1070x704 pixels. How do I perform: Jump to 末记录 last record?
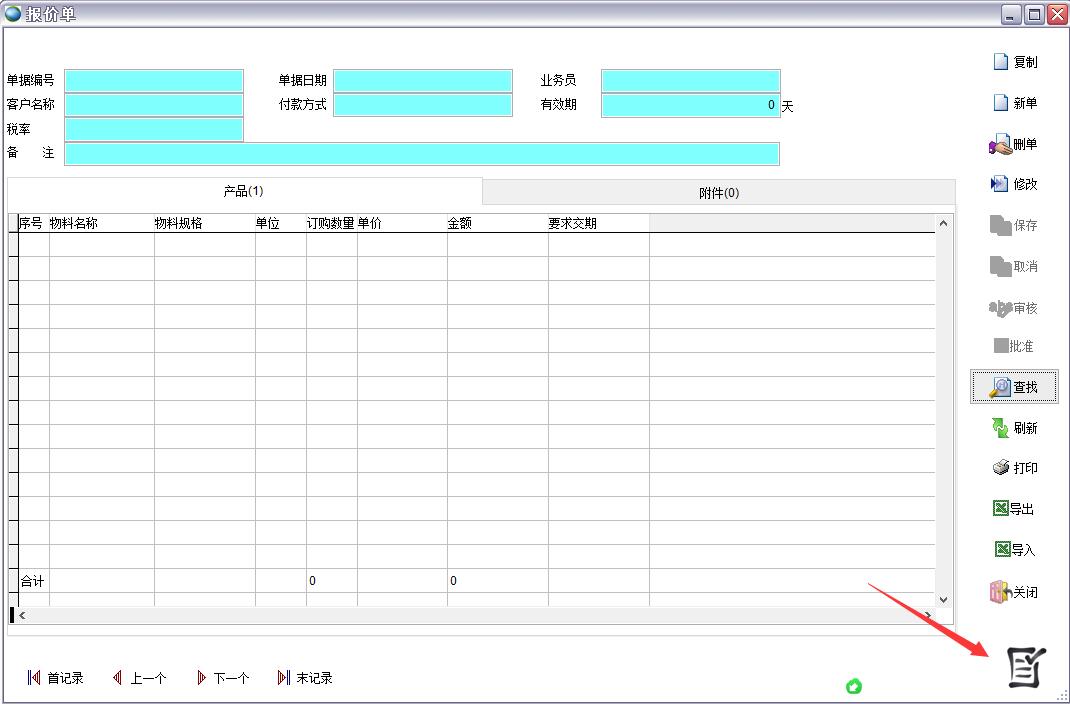[x=305, y=678]
